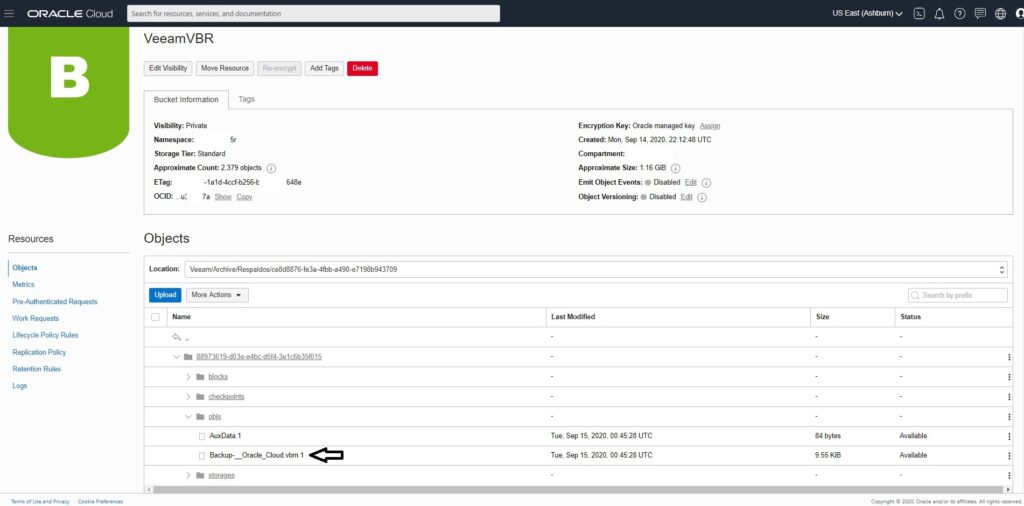The image size is (1024, 506).
Task: Click the Add Tags button
Action: 324,68
